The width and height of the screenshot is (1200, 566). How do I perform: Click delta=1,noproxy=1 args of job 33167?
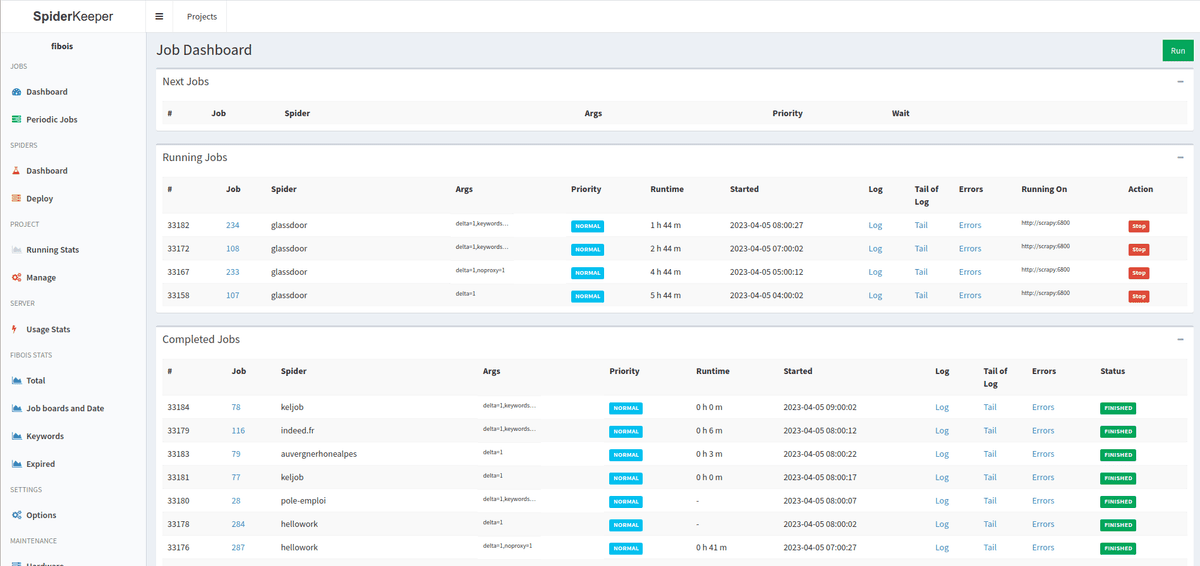point(480,271)
